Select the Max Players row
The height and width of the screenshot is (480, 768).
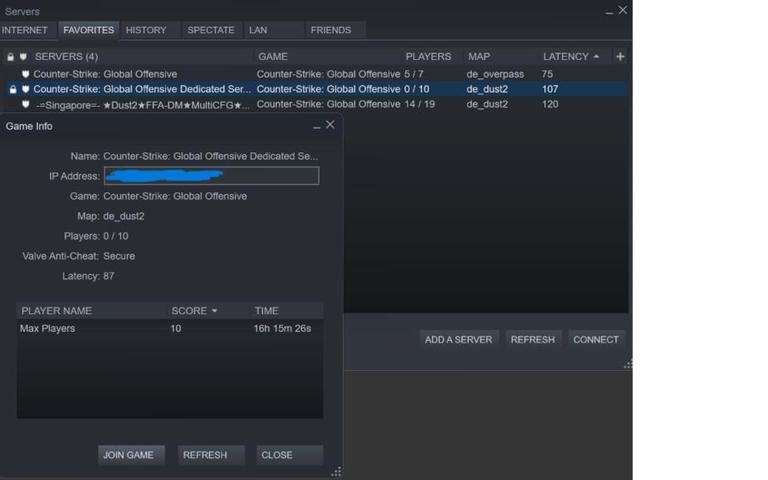pyautogui.click(x=170, y=329)
